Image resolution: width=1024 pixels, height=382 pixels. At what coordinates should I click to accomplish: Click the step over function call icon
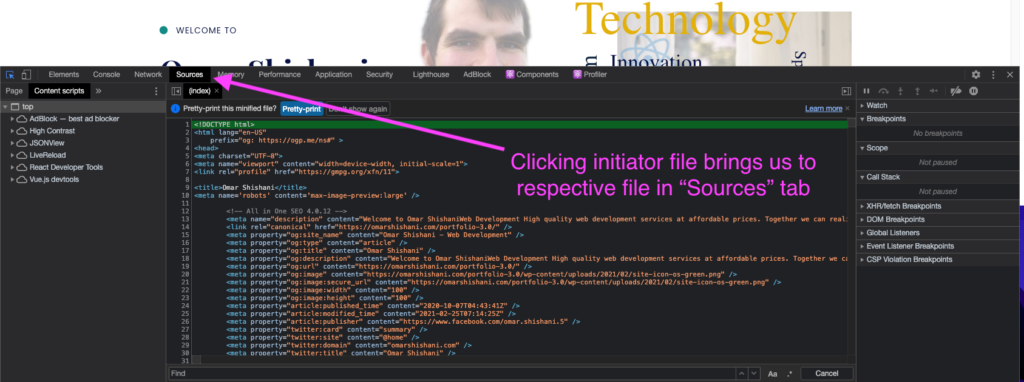coord(884,91)
